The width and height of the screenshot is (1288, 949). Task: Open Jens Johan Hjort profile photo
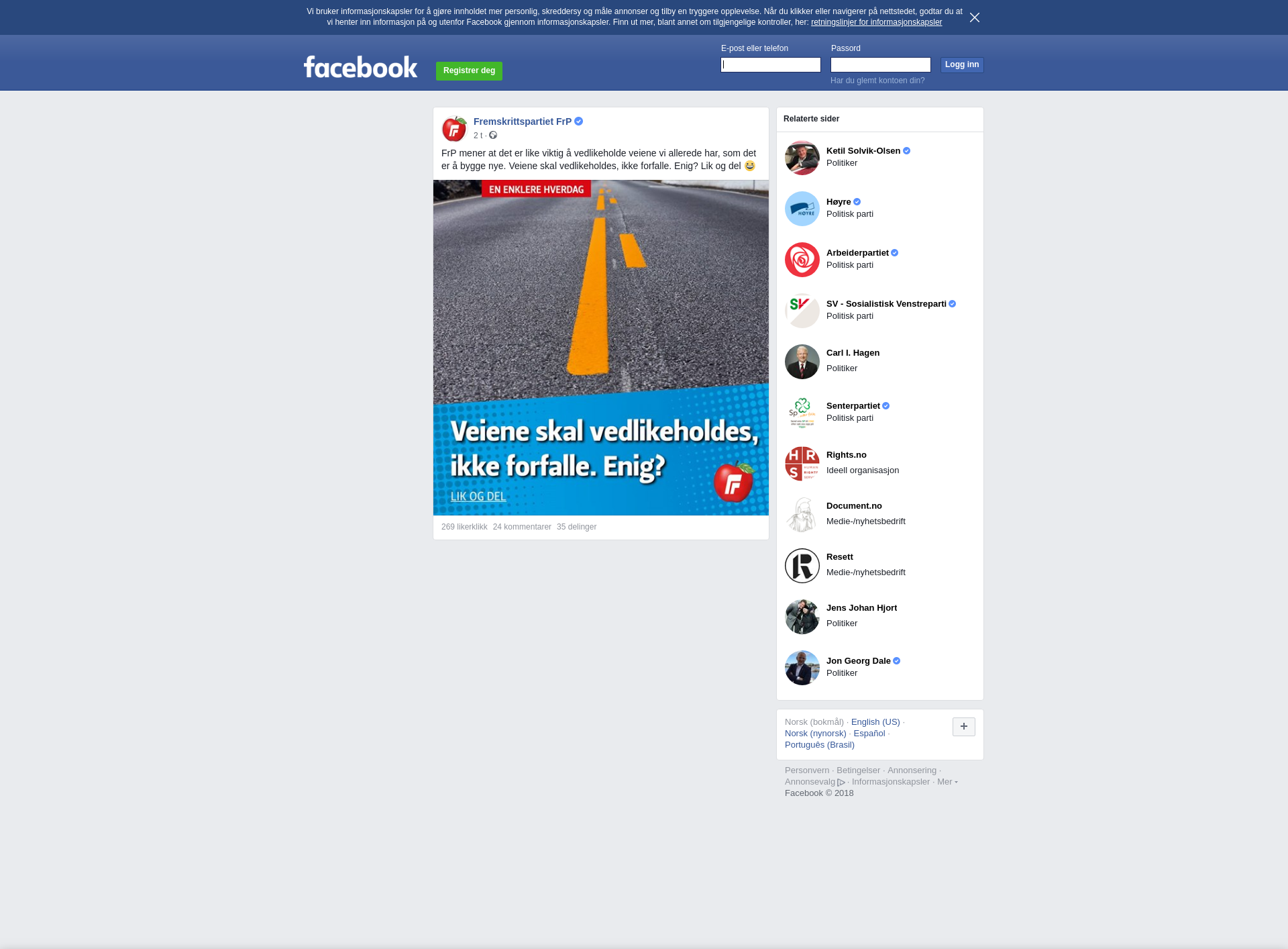coord(802,617)
